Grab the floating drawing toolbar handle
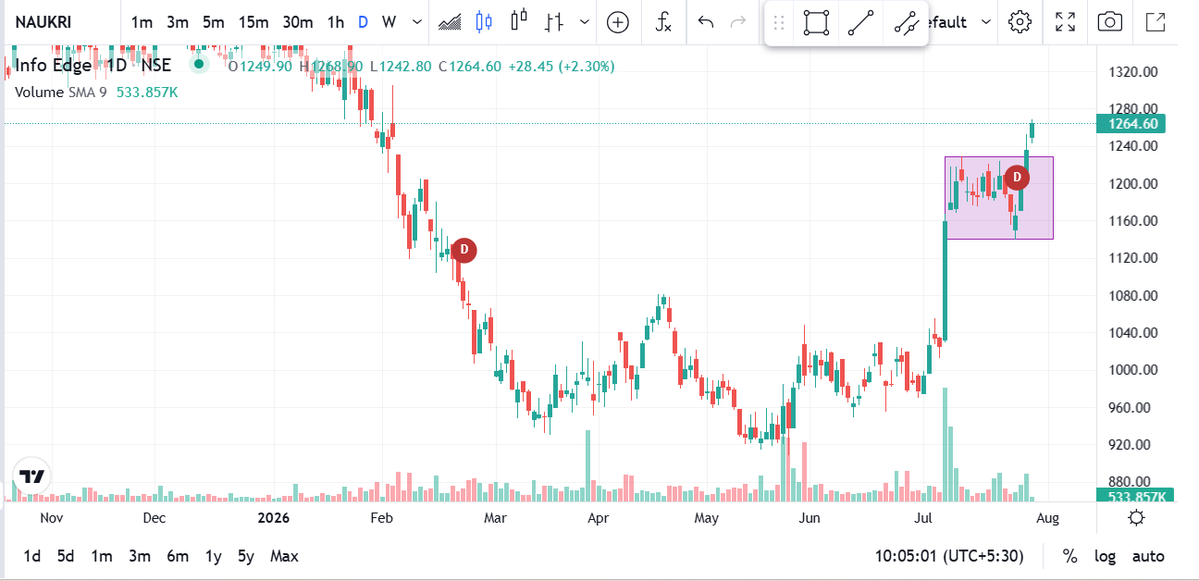 tap(779, 23)
